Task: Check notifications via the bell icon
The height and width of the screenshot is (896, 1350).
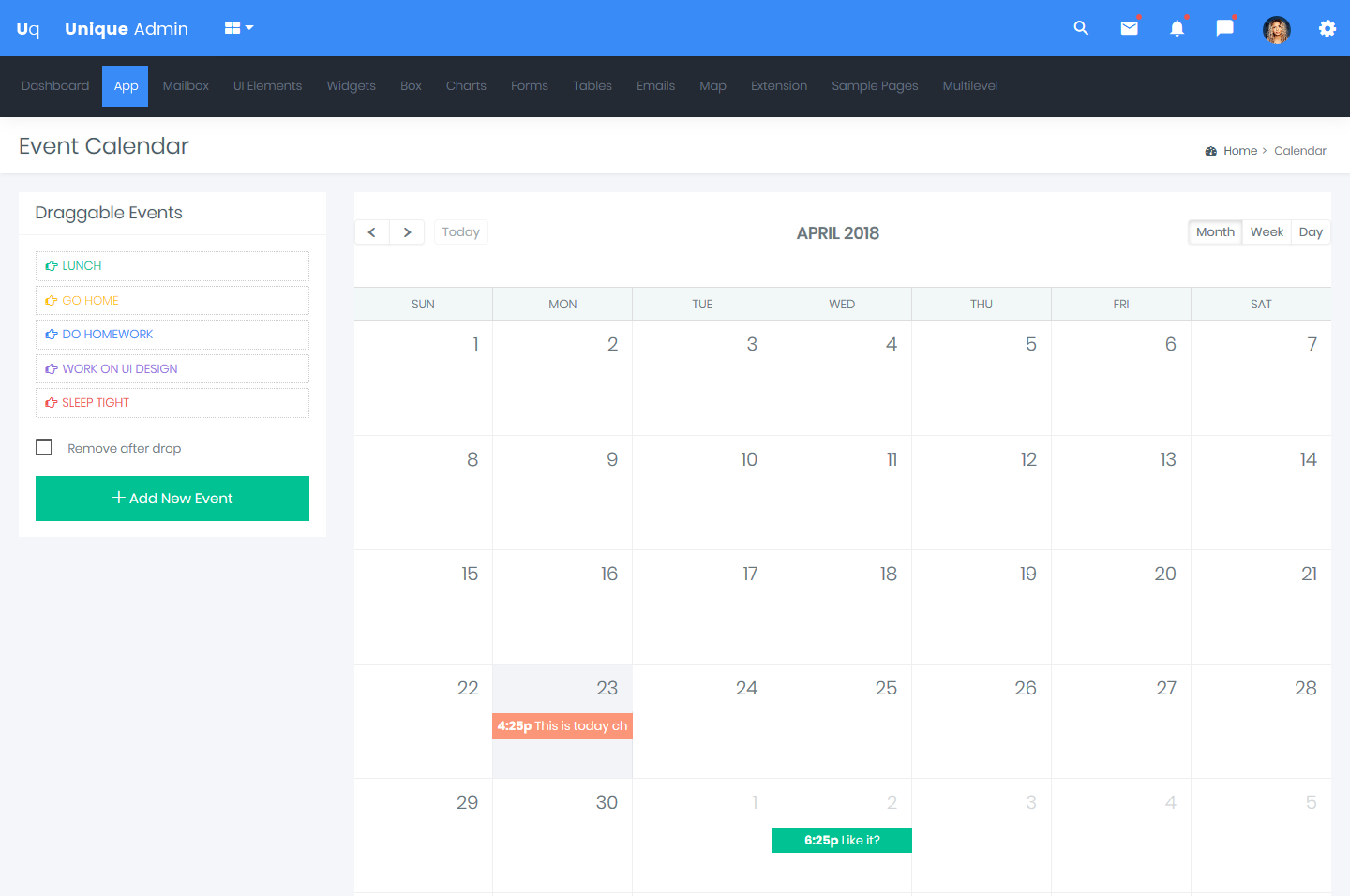Action: pos(1177,28)
